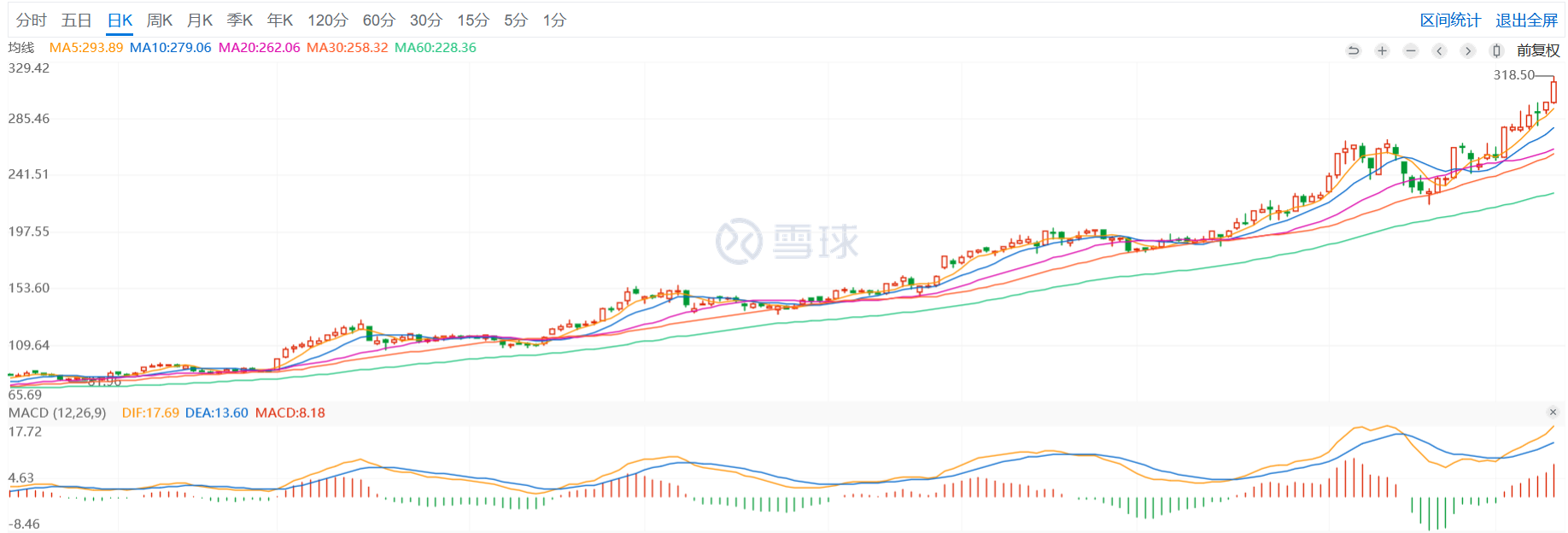Select the 周K weekly chart tab

[x=160, y=20]
